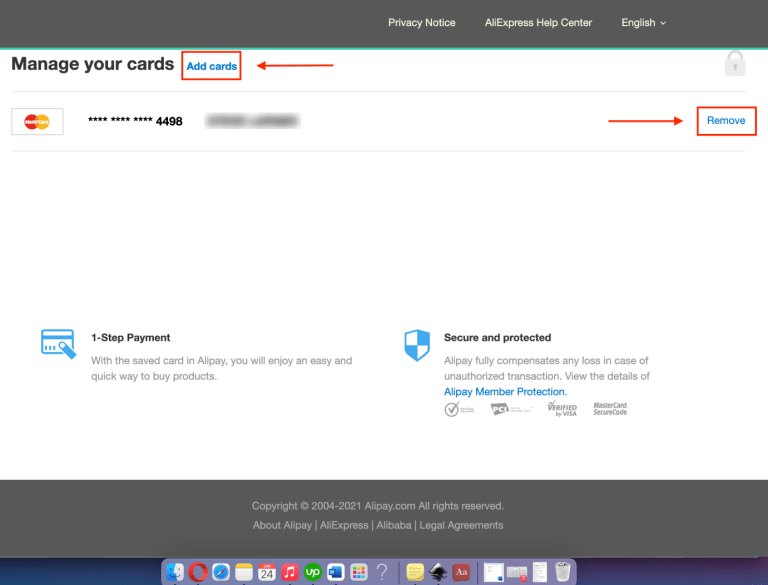Open Stickies from the Dock
Image resolution: width=768 pixels, height=585 pixels.
point(415,572)
